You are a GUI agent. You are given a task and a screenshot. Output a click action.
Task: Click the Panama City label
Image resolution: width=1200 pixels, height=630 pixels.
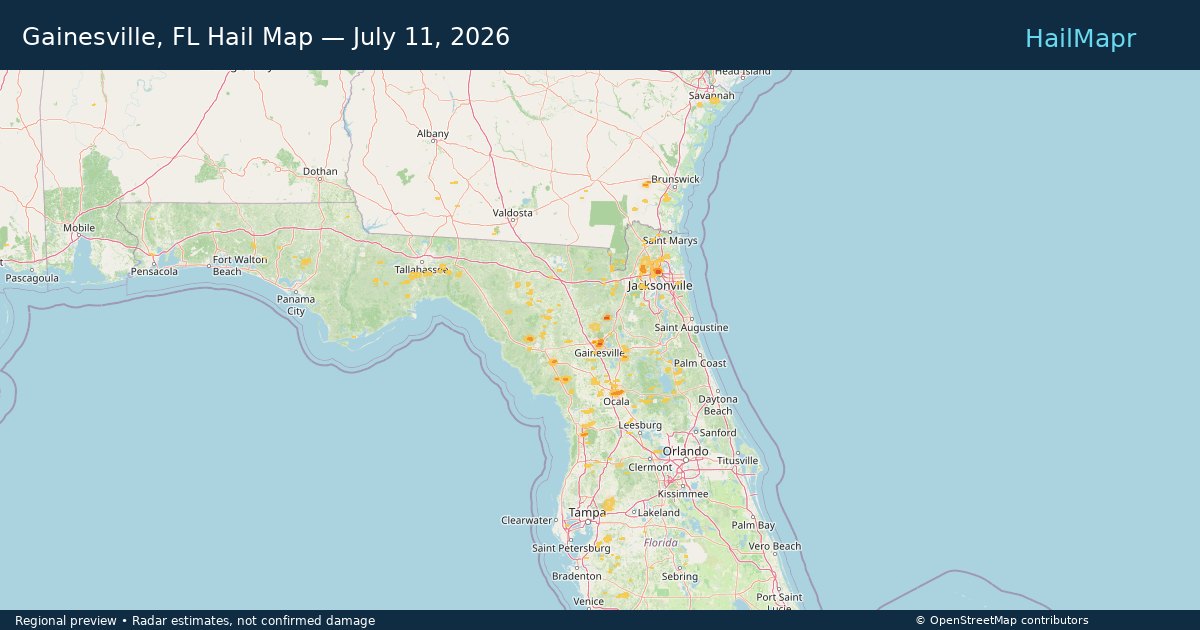point(296,305)
